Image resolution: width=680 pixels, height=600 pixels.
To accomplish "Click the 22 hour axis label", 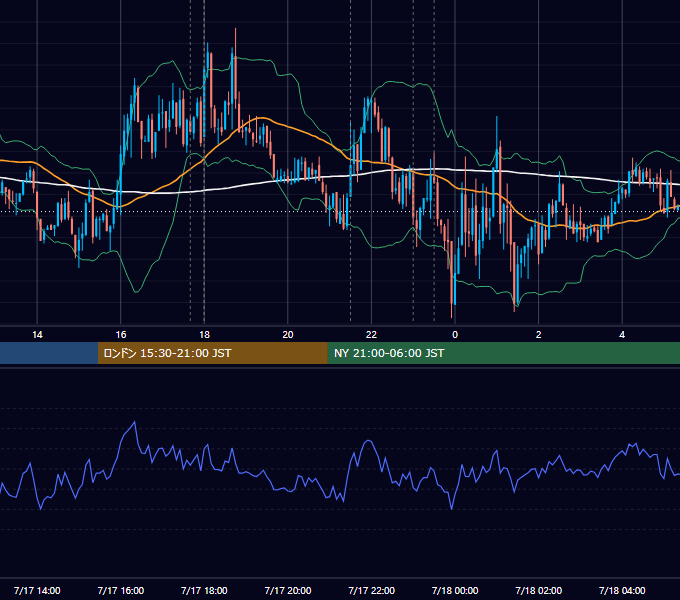I will click(371, 335).
